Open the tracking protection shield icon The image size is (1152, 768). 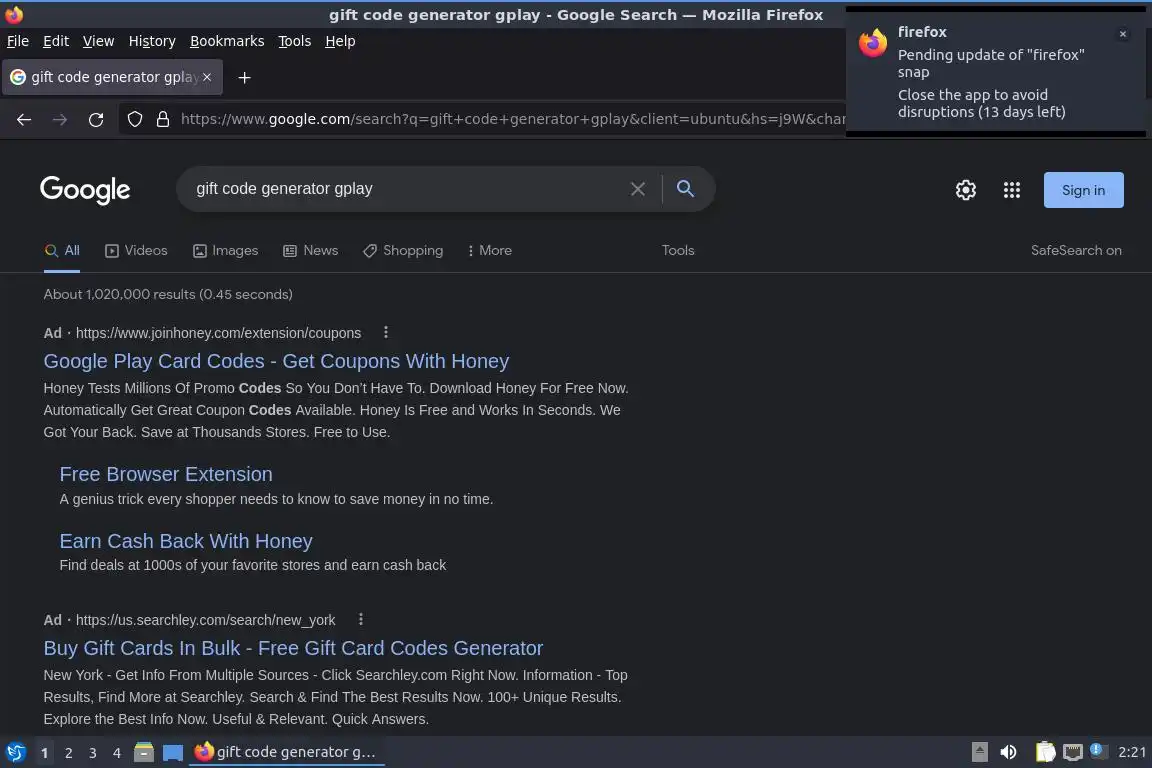point(134,119)
